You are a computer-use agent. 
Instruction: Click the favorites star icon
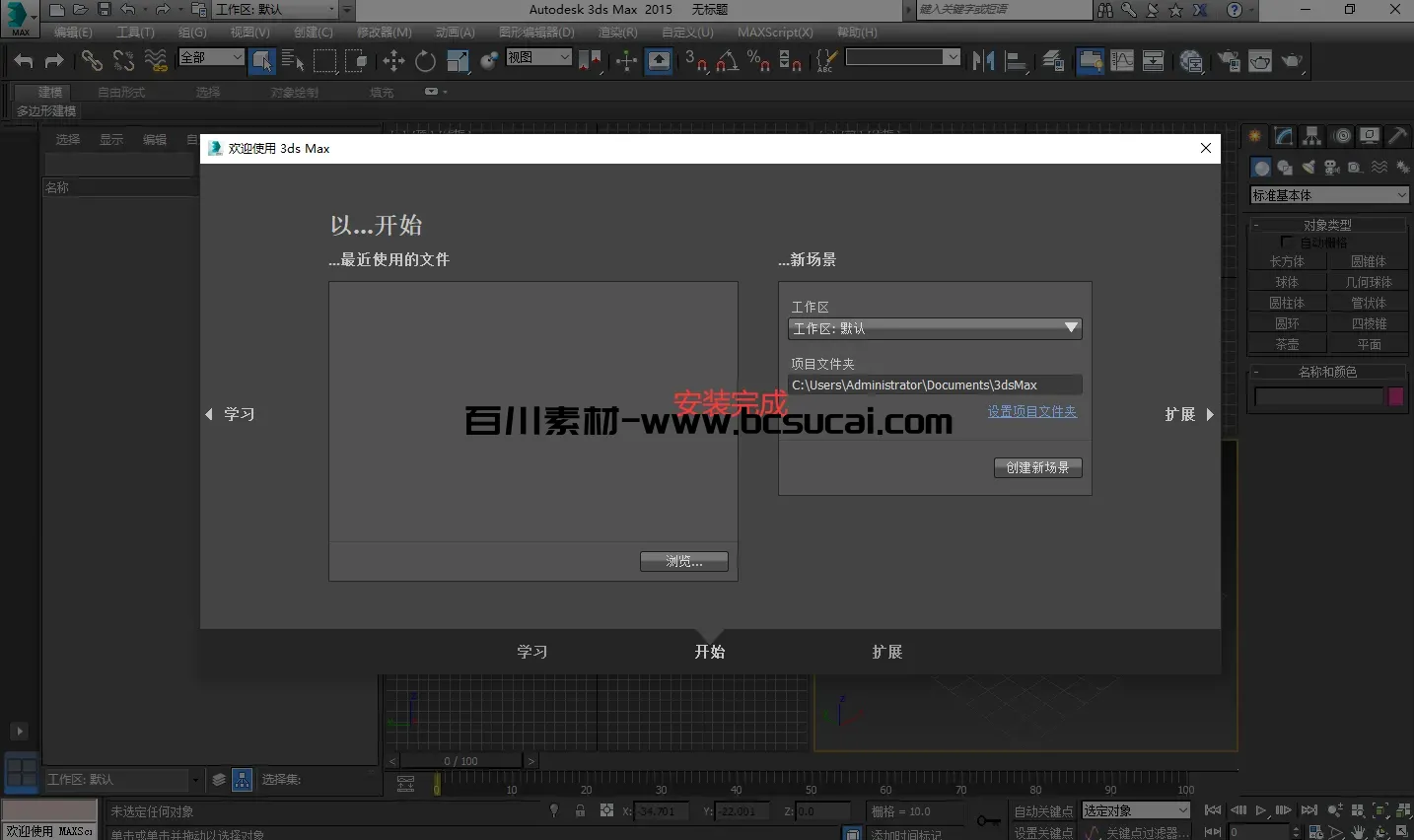pos(1175,10)
